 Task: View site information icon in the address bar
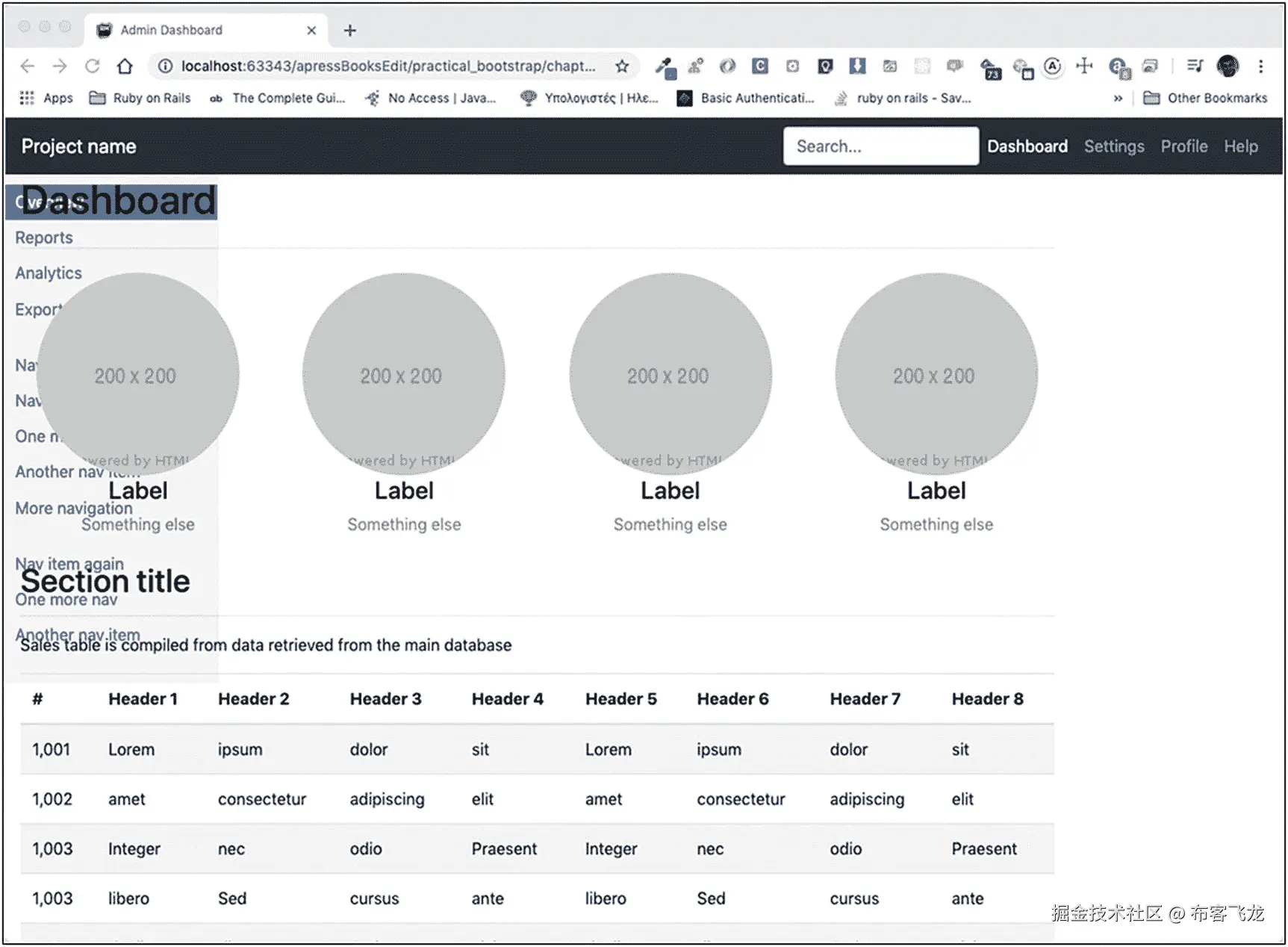click(x=165, y=66)
